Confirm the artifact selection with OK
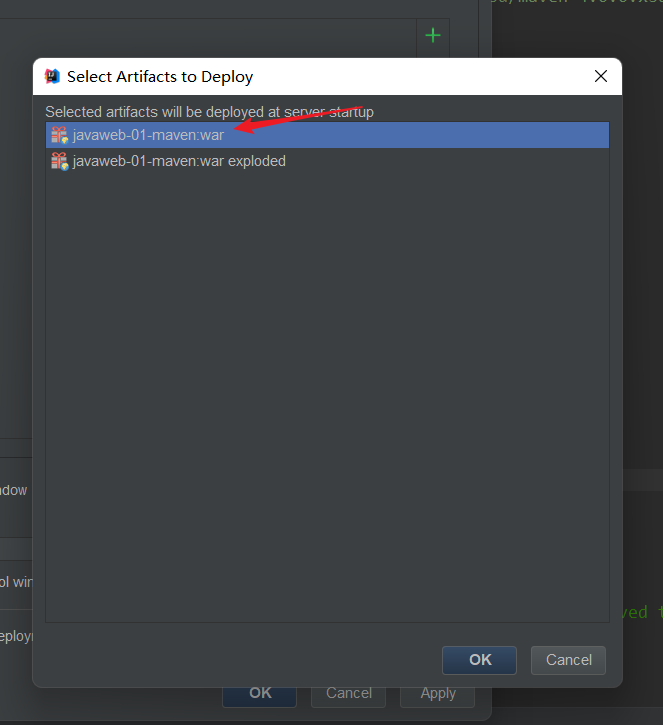This screenshot has width=663, height=725. coord(479,660)
